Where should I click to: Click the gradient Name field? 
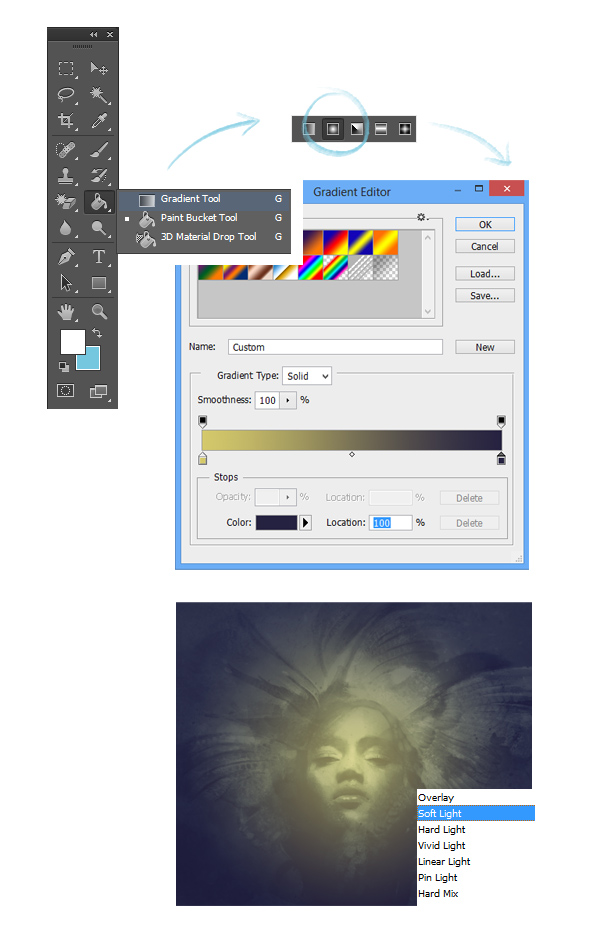click(335, 347)
